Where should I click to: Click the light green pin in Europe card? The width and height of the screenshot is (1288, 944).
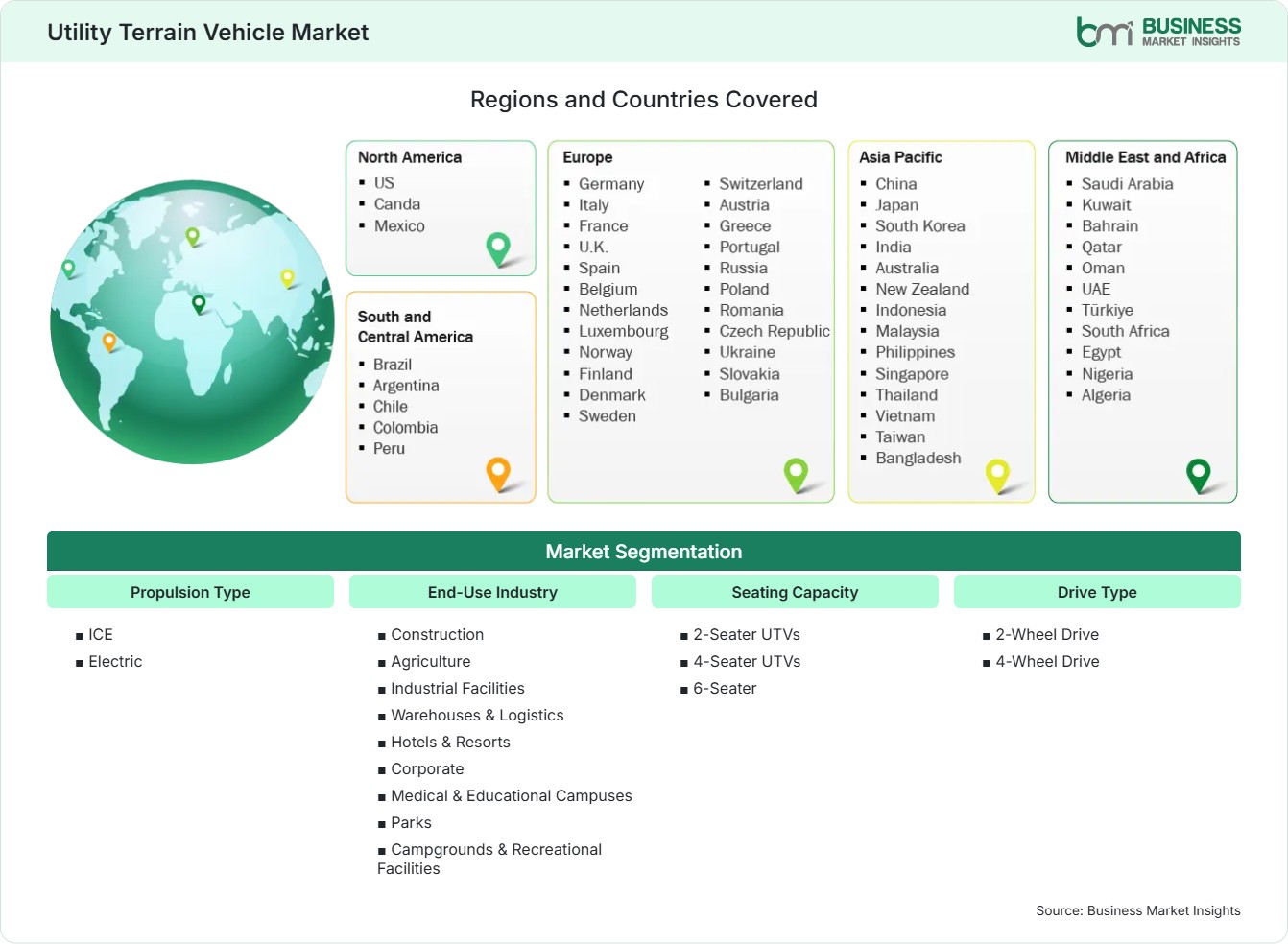coord(796,474)
